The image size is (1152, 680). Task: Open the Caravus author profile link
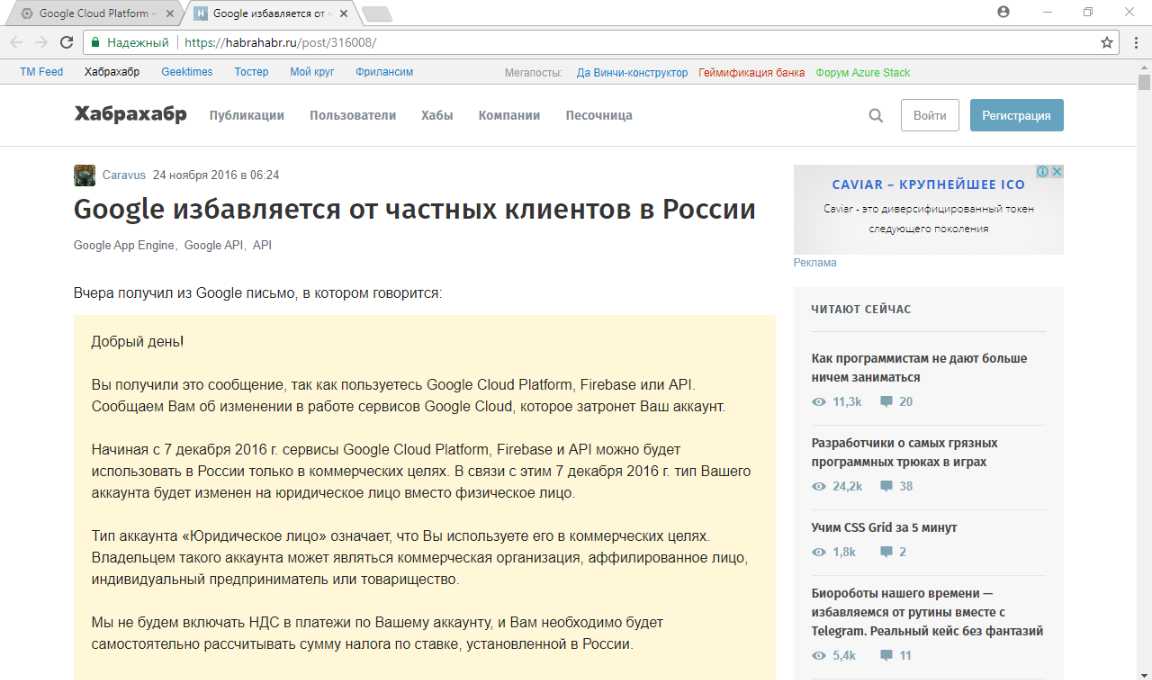click(123, 175)
